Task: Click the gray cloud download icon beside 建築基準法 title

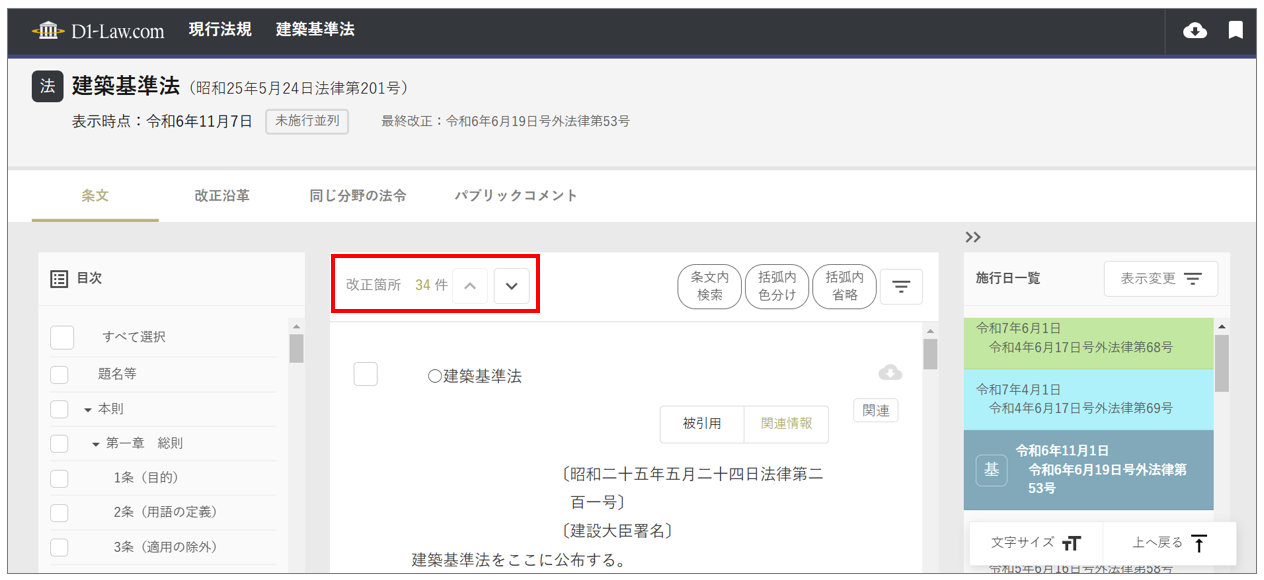Action: (x=889, y=373)
